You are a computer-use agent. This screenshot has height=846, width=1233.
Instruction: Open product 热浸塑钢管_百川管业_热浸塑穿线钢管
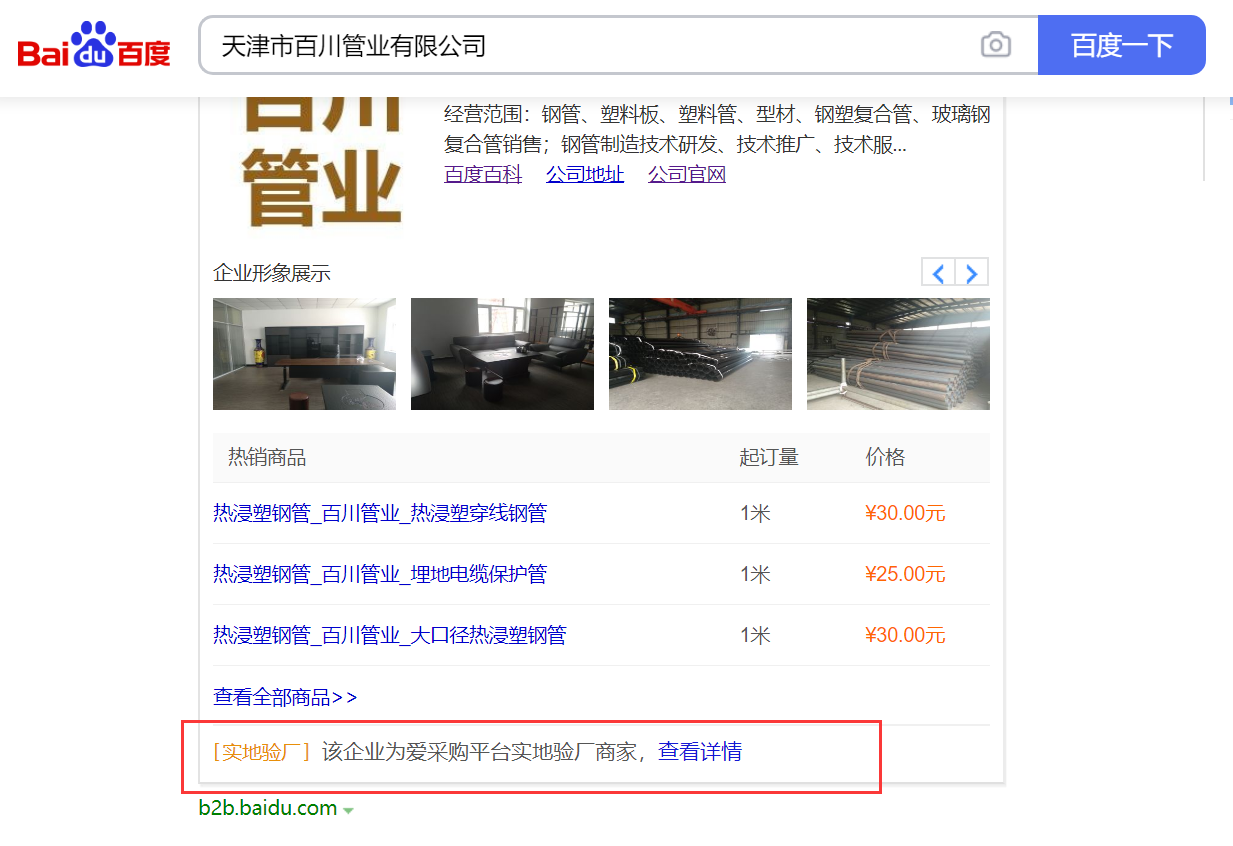pyautogui.click(x=380, y=513)
